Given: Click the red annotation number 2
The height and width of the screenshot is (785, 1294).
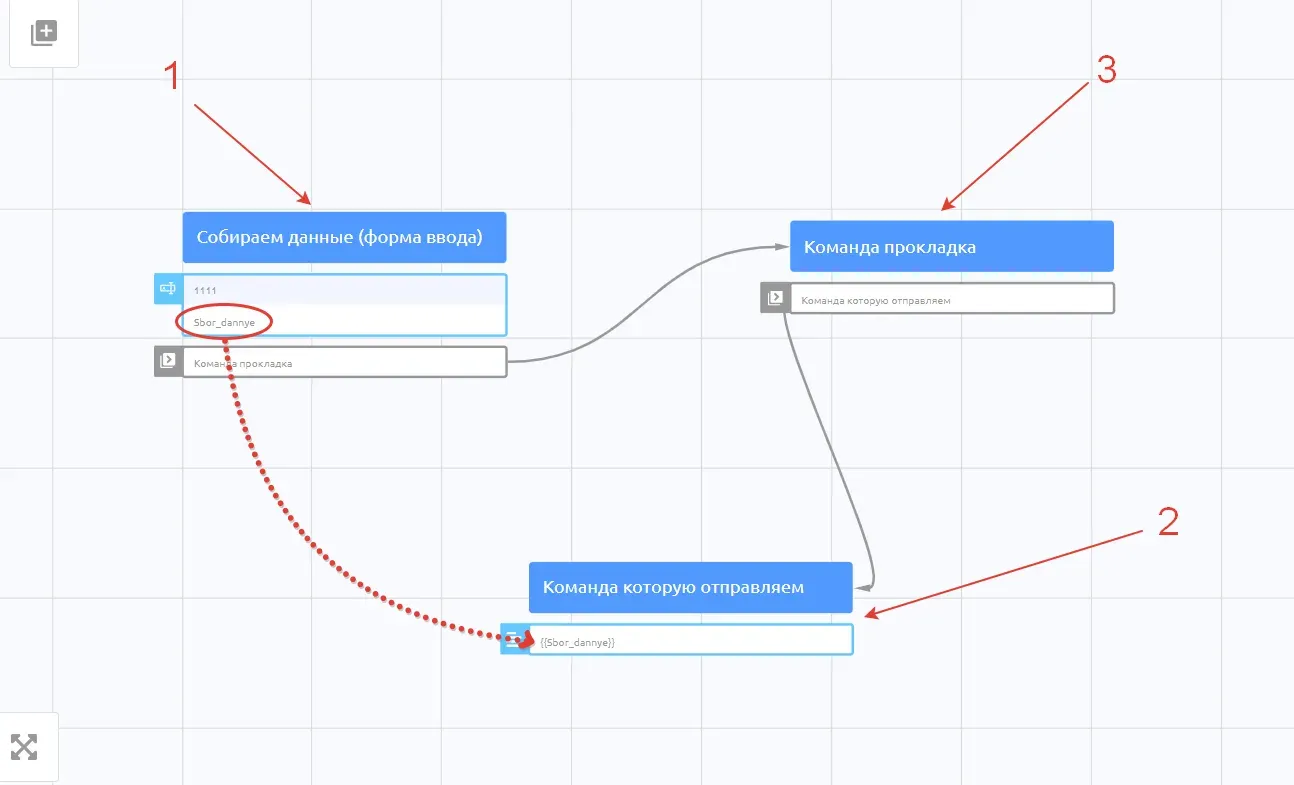Looking at the screenshot, I should [x=1168, y=522].
